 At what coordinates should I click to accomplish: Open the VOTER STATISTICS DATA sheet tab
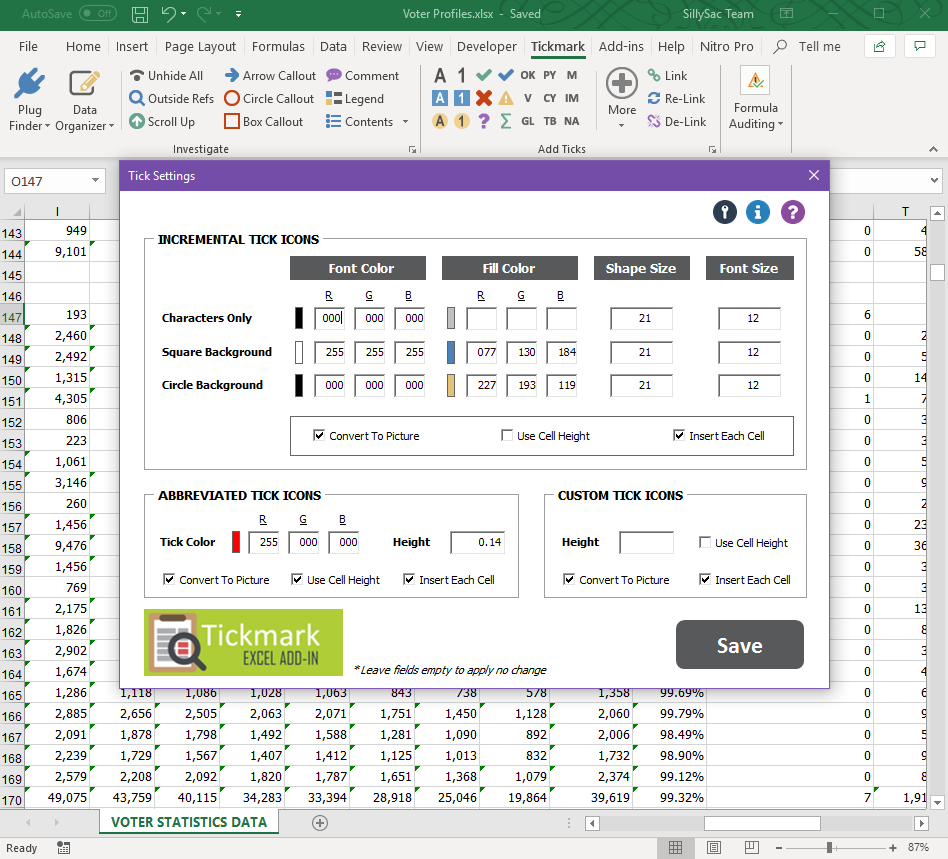click(x=189, y=822)
